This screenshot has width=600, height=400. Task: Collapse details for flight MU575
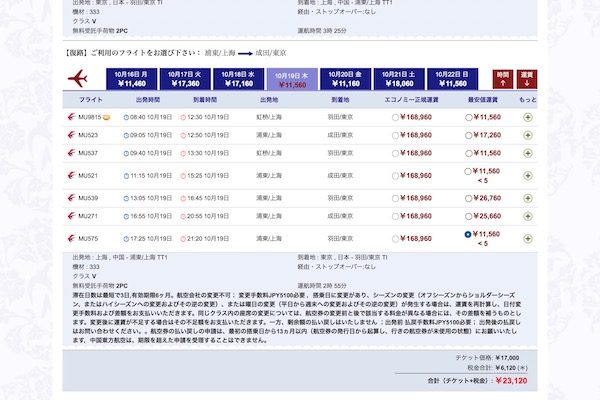[x=528, y=238]
